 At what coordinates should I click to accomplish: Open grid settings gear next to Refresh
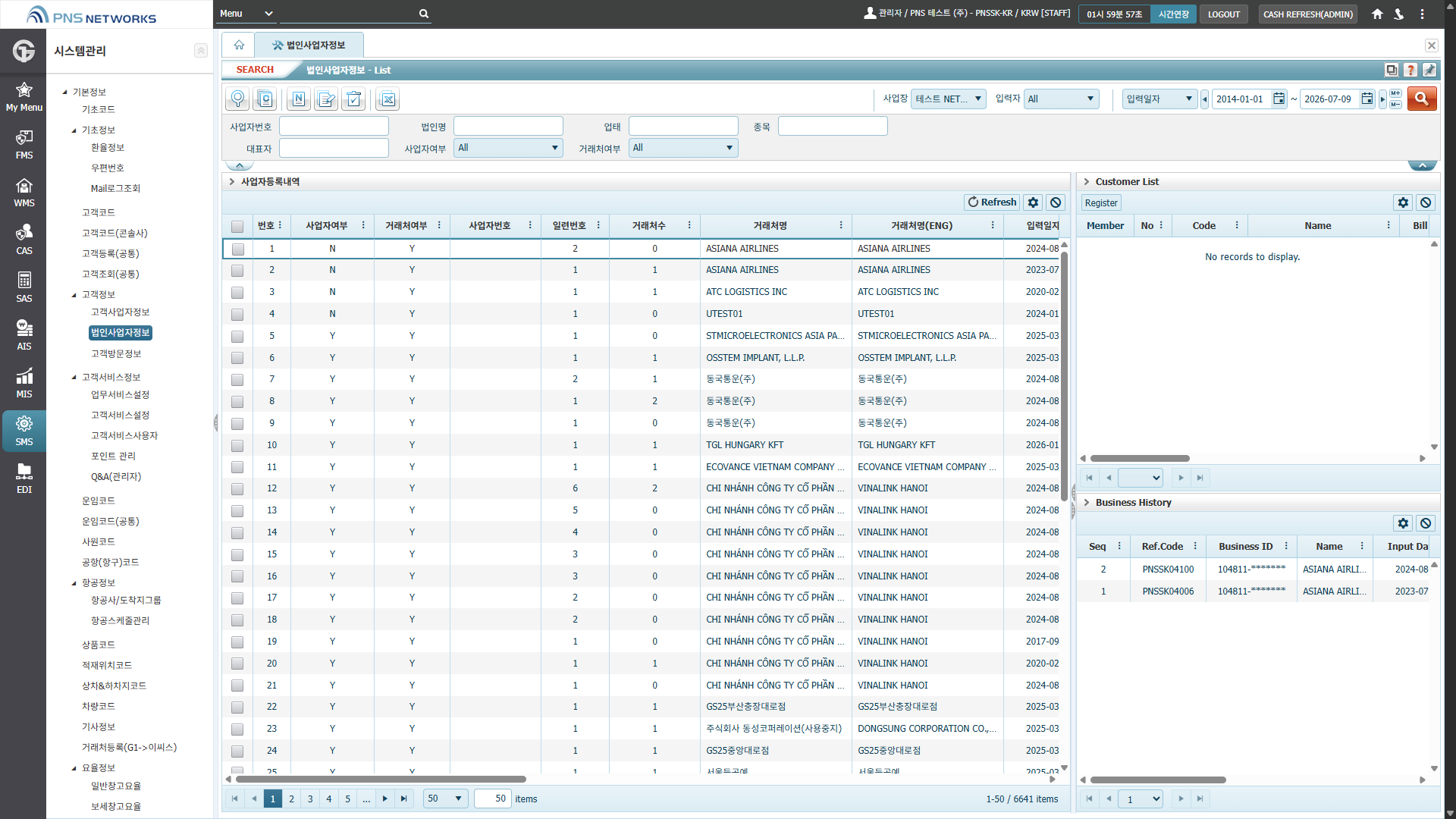click(x=1033, y=202)
